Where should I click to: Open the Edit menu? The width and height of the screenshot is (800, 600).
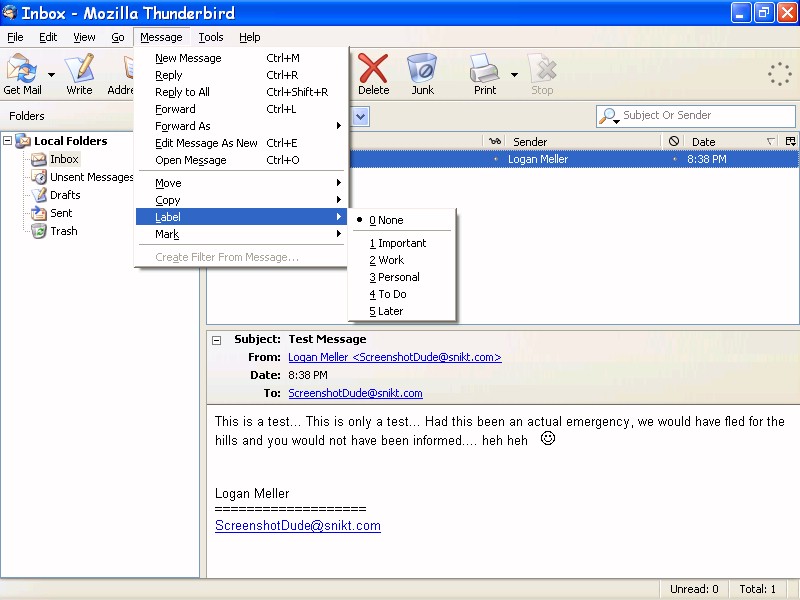[x=48, y=37]
